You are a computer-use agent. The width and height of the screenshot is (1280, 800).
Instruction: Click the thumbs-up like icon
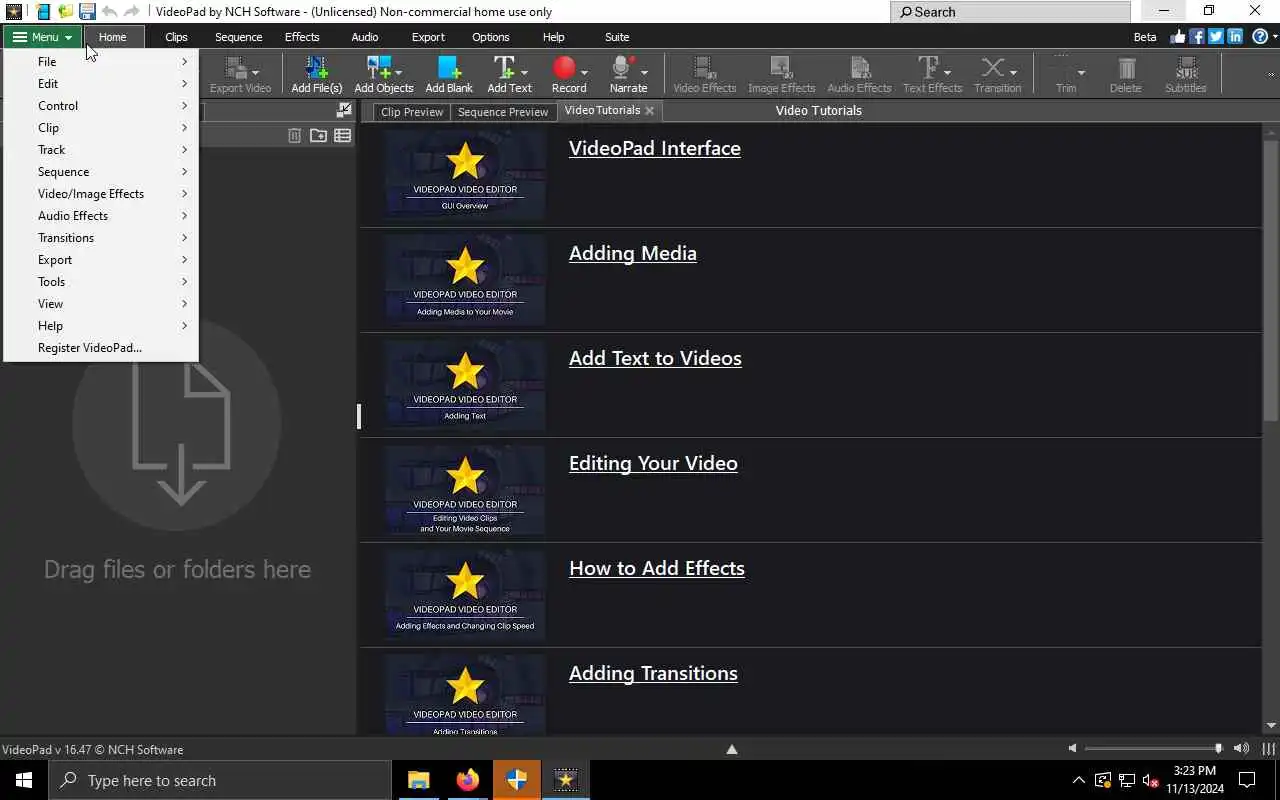[1177, 37]
